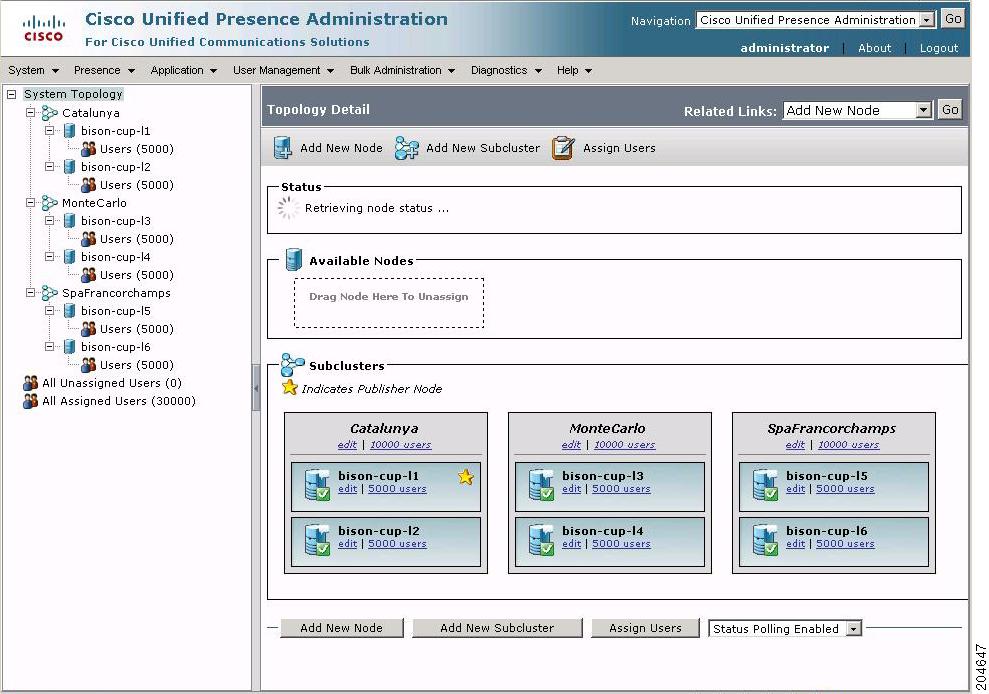Click Go button next to Related Links
Screen dimensions: 989x694
click(950, 110)
